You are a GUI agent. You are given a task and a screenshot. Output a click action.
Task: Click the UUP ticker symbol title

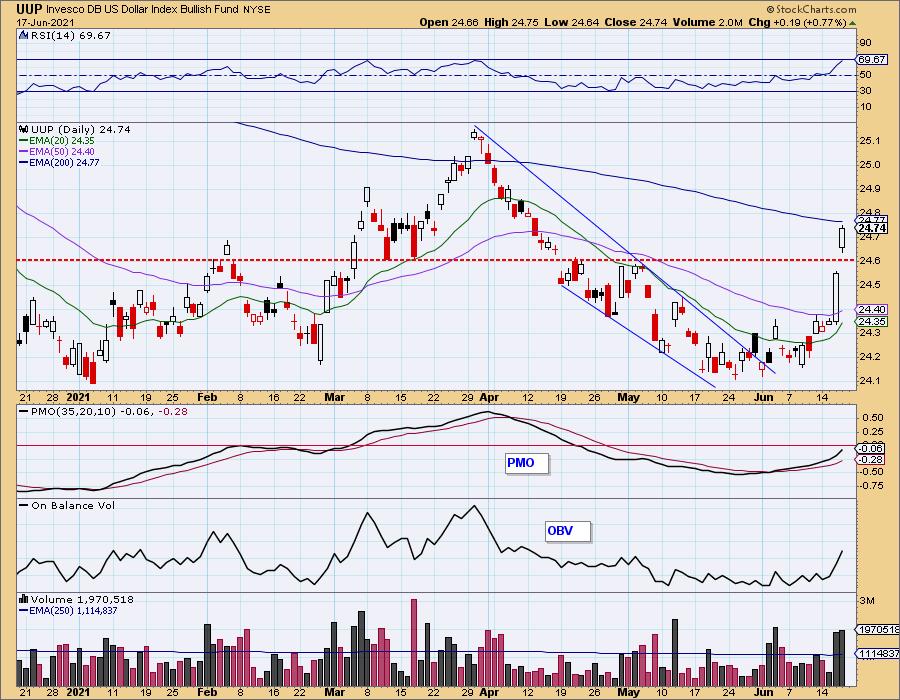pos(29,9)
